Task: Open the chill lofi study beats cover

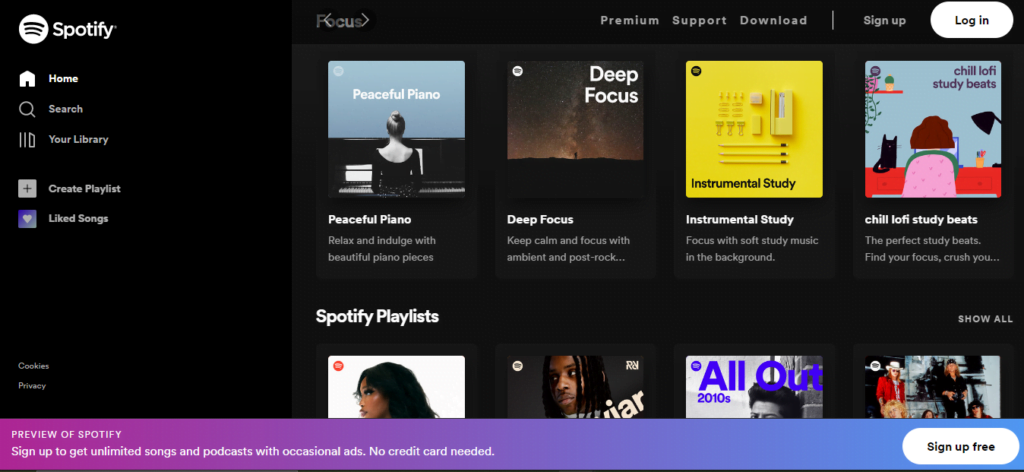Action: click(933, 129)
